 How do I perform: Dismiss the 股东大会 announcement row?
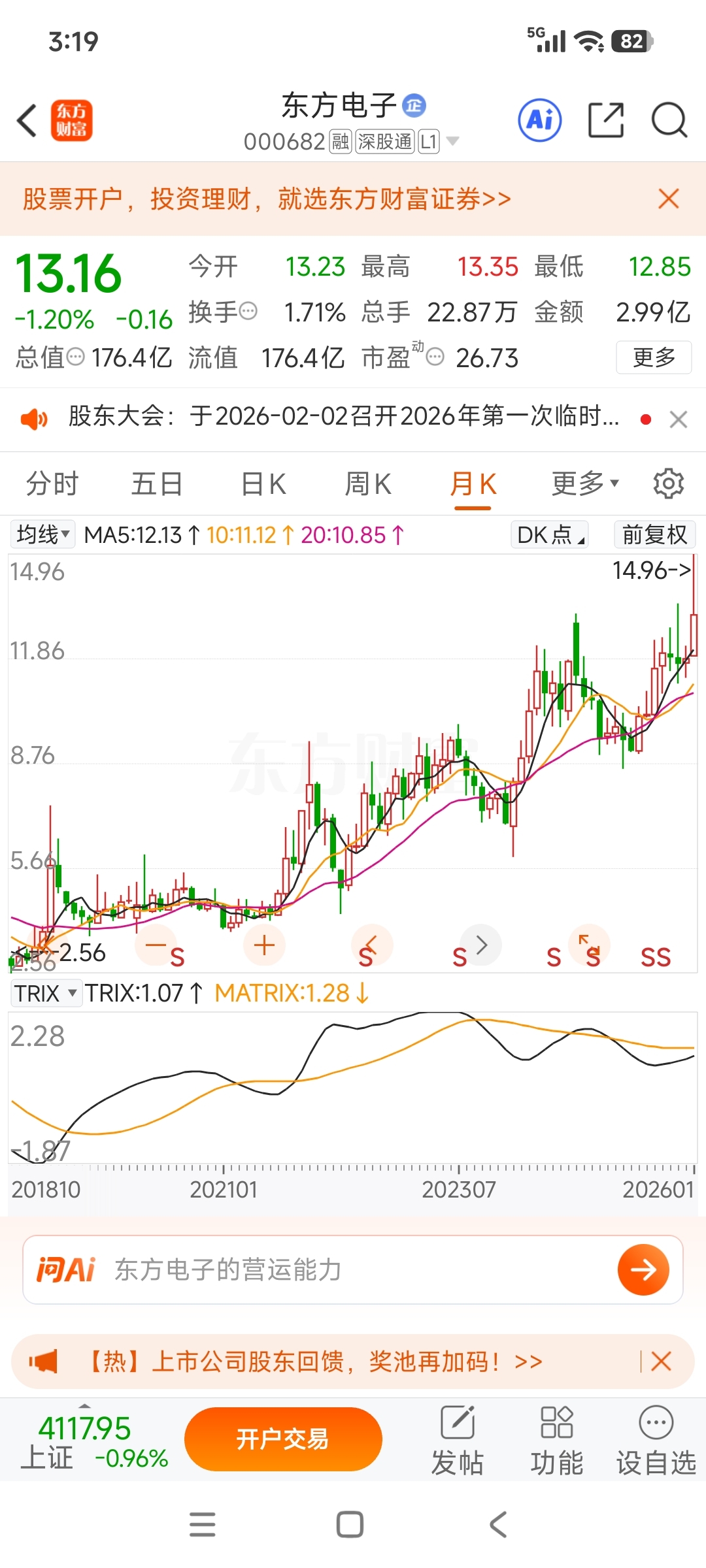[679, 419]
